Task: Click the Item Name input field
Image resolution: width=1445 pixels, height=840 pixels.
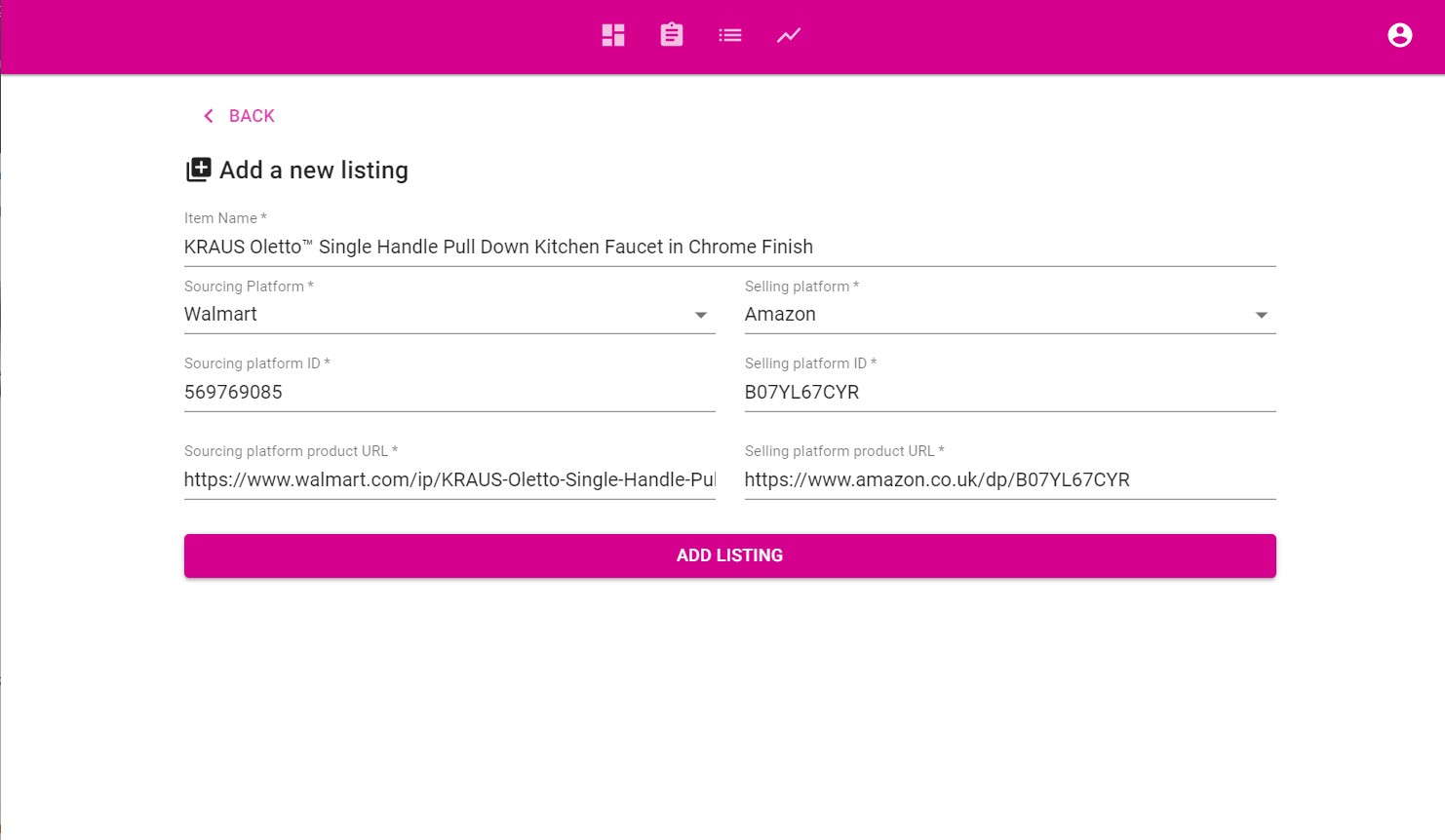Action: (x=730, y=248)
